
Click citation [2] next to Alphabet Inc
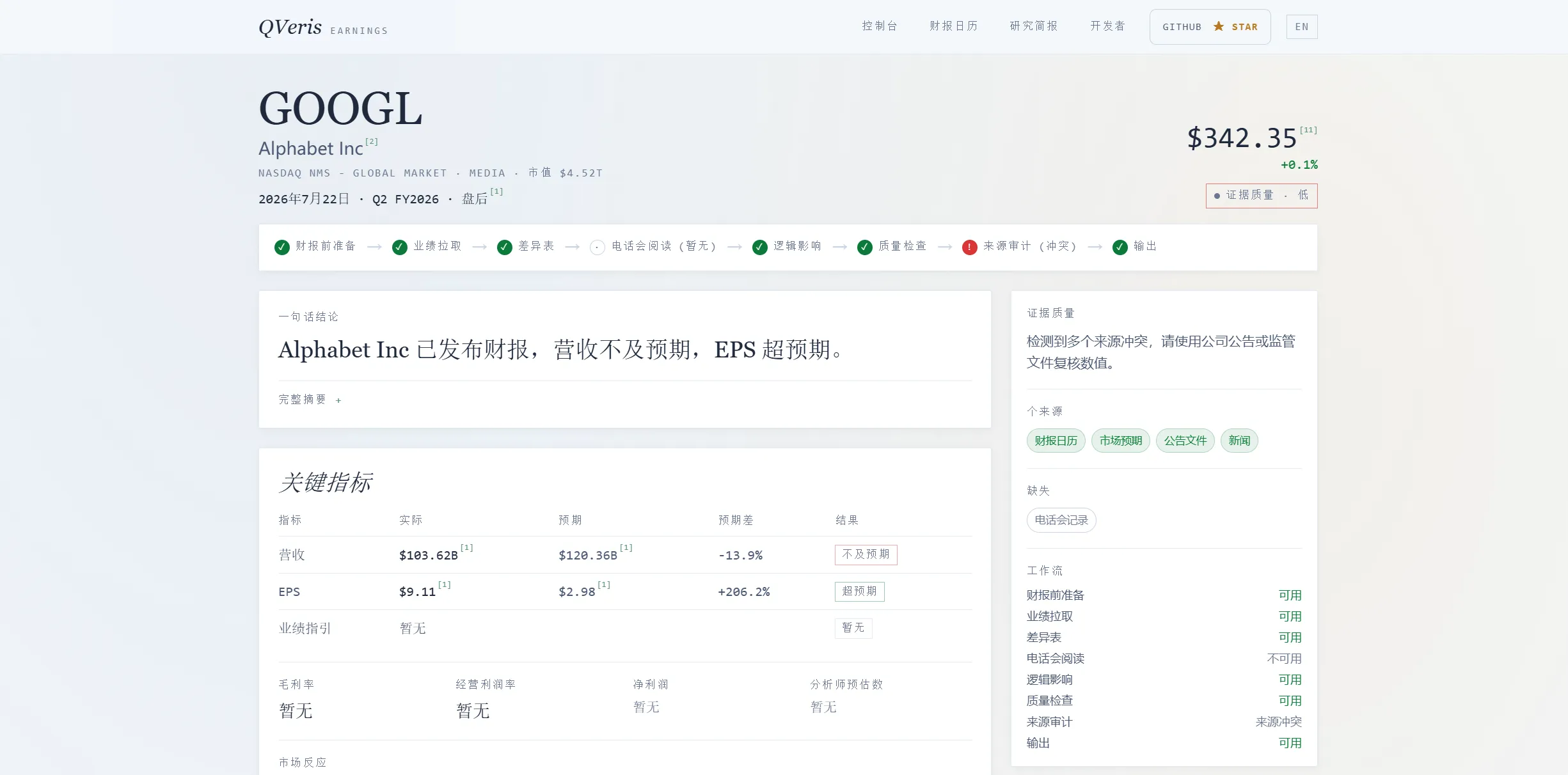coord(372,142)
